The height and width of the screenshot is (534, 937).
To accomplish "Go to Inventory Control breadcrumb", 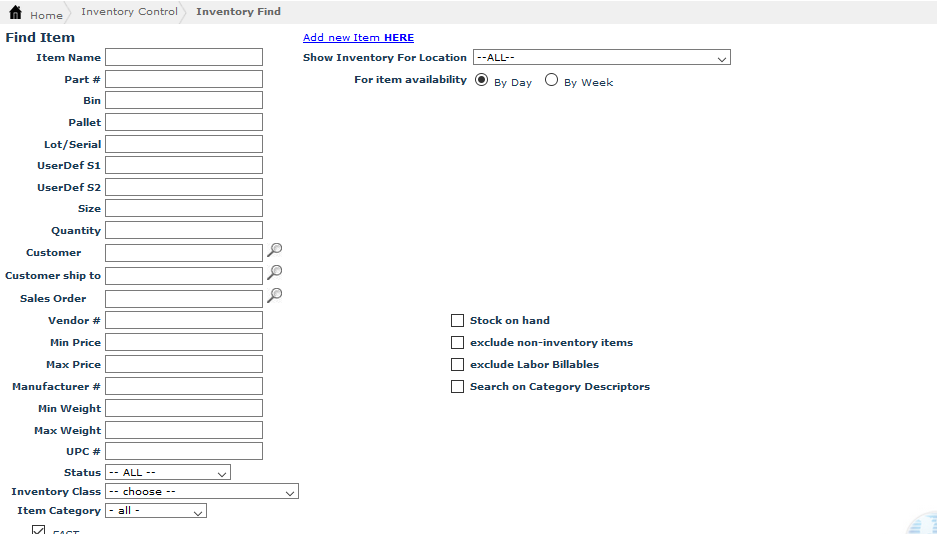I will (129, 12).
